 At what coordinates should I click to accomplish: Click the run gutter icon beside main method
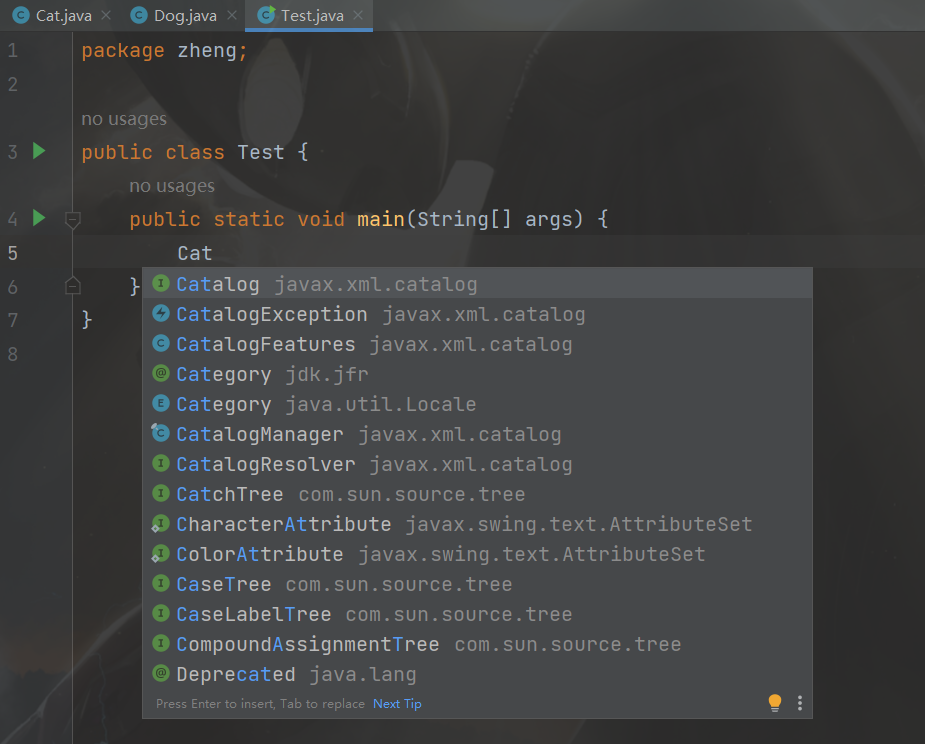[39, 218]
